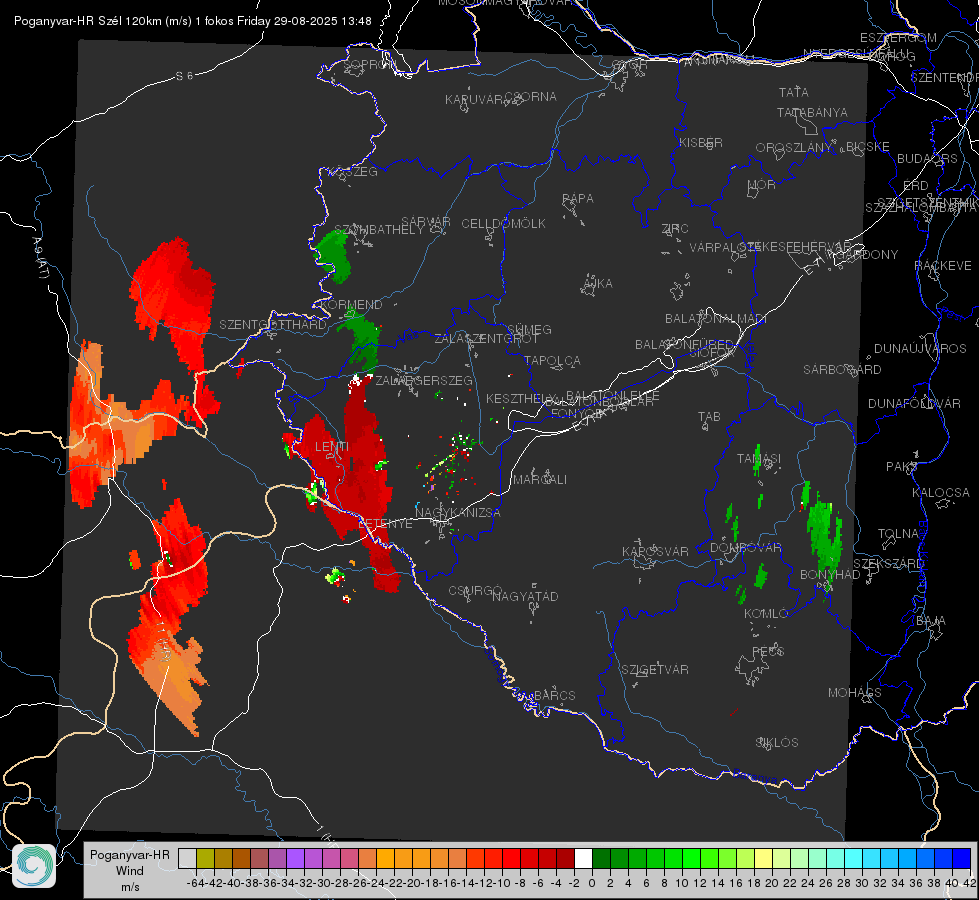This screenshot has width=979, height=900.
Task: Click the dark blue 40–42 legend swatch
Action: (962, 859)
